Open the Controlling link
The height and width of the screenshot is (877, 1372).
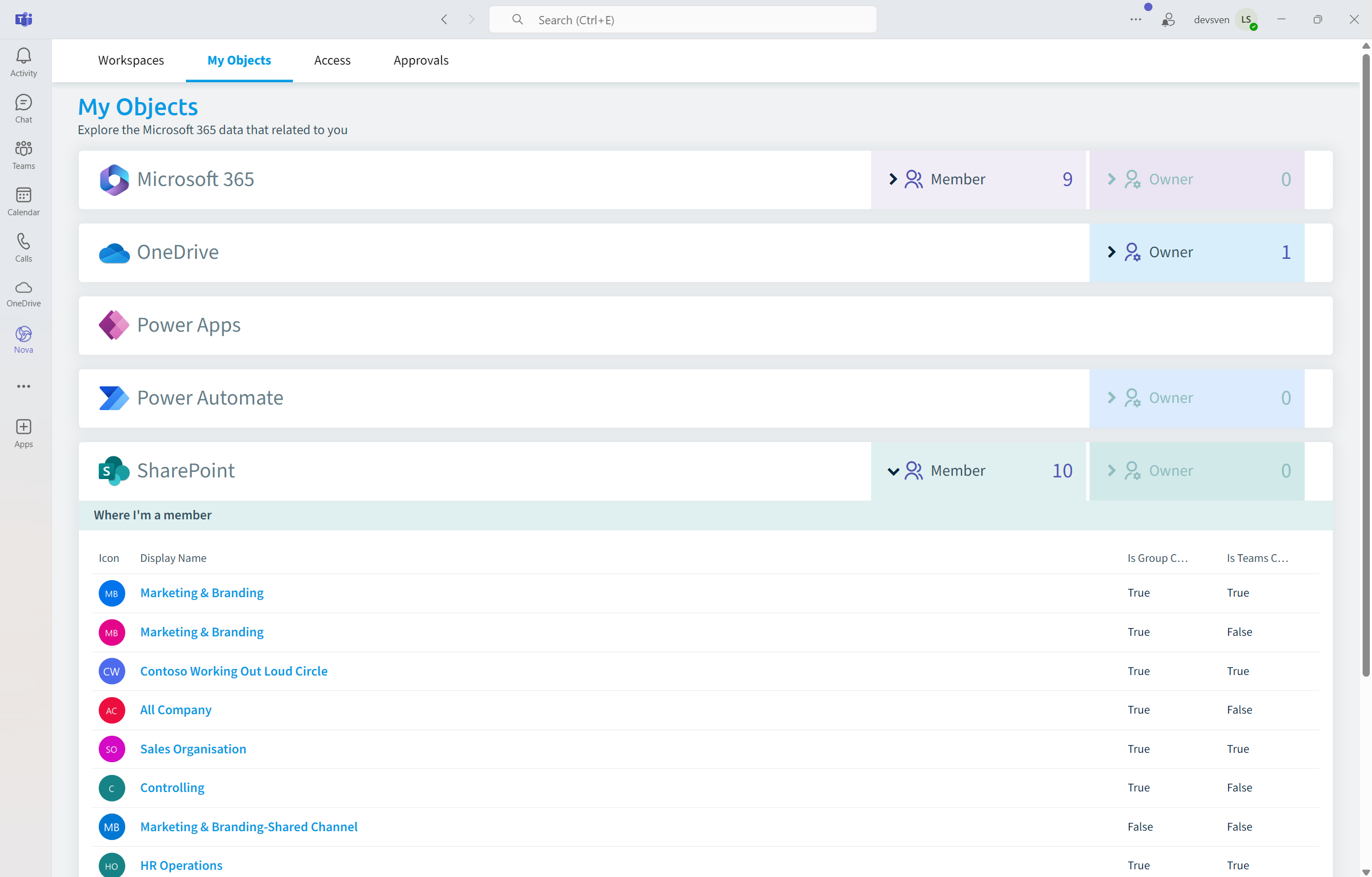click(x=172, y=788)
